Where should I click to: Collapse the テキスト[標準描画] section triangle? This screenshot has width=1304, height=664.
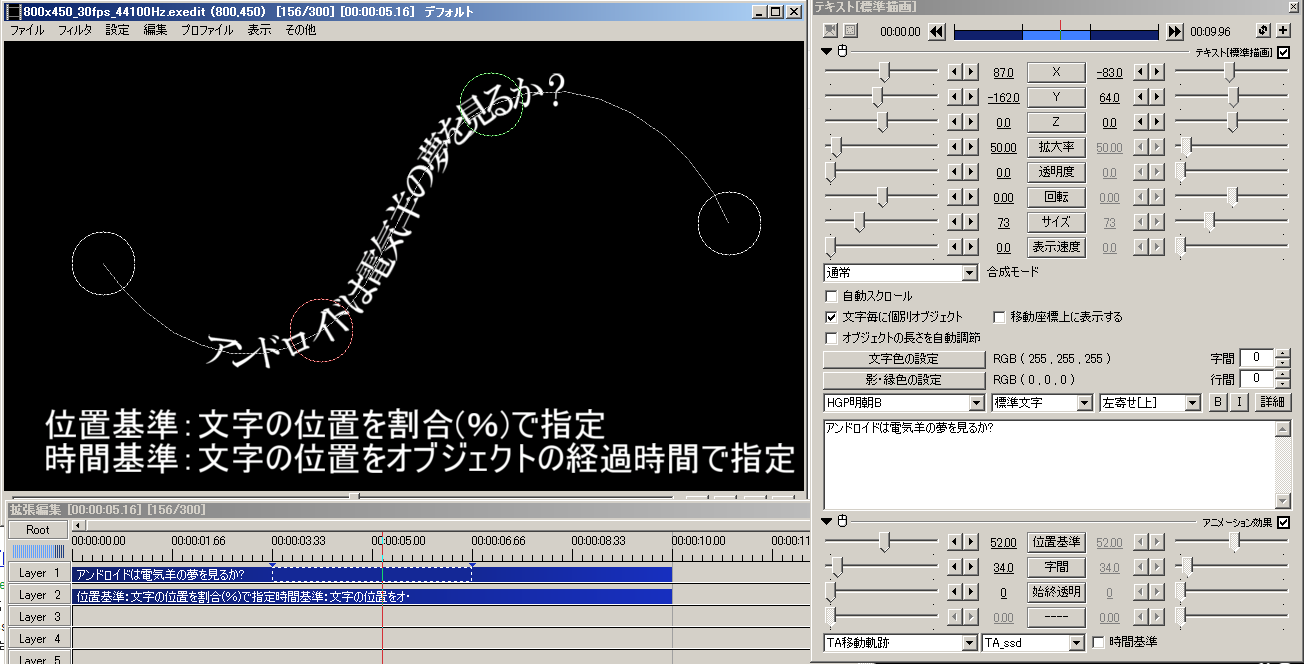click(x=827, y=52)
